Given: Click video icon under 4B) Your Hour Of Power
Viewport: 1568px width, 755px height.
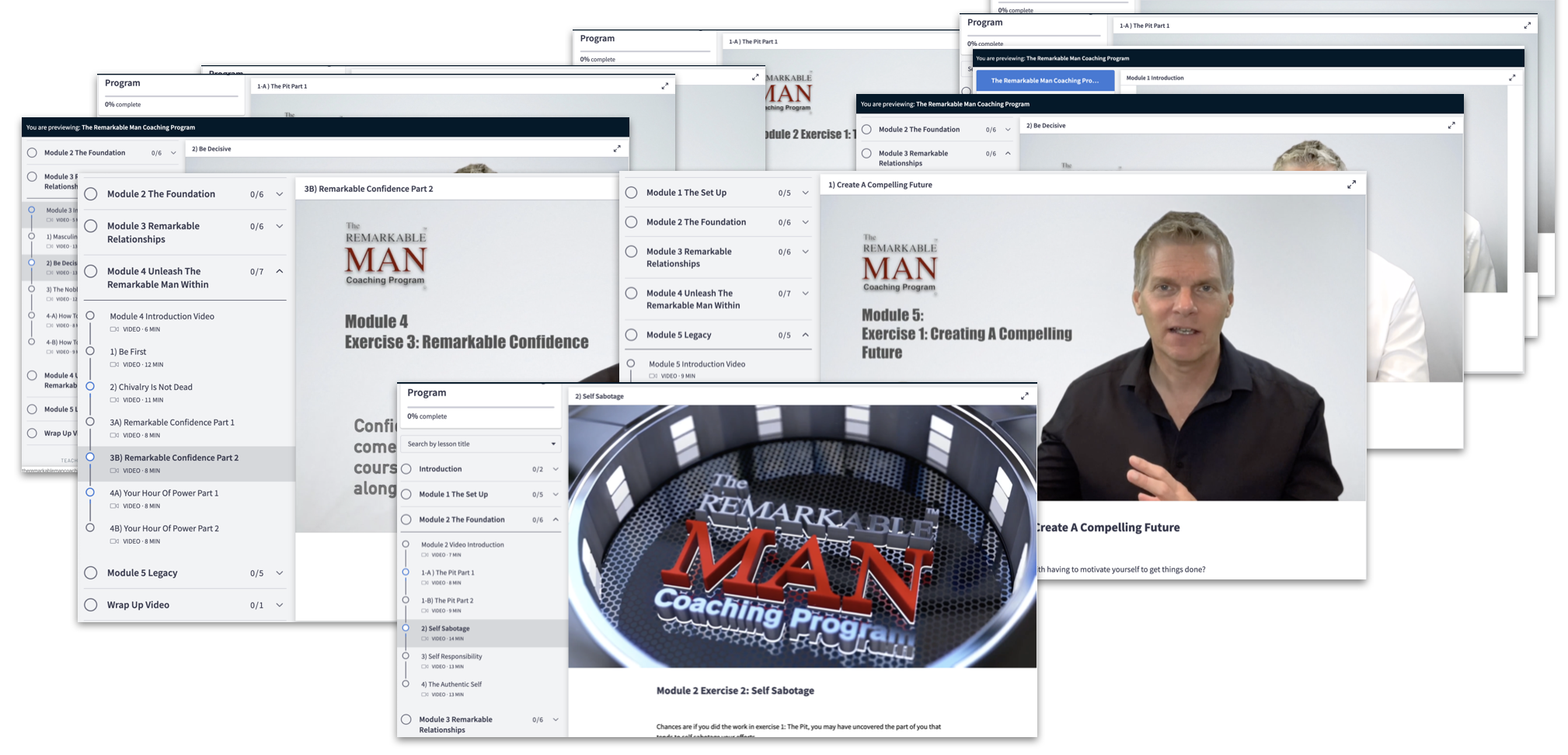Looking at the screenshot, I should coord(114,541).
